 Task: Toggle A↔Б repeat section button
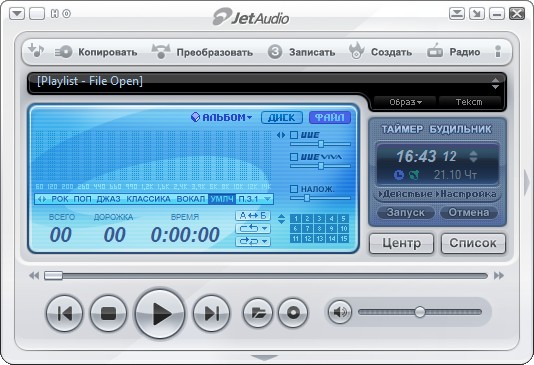coord(253,216)
